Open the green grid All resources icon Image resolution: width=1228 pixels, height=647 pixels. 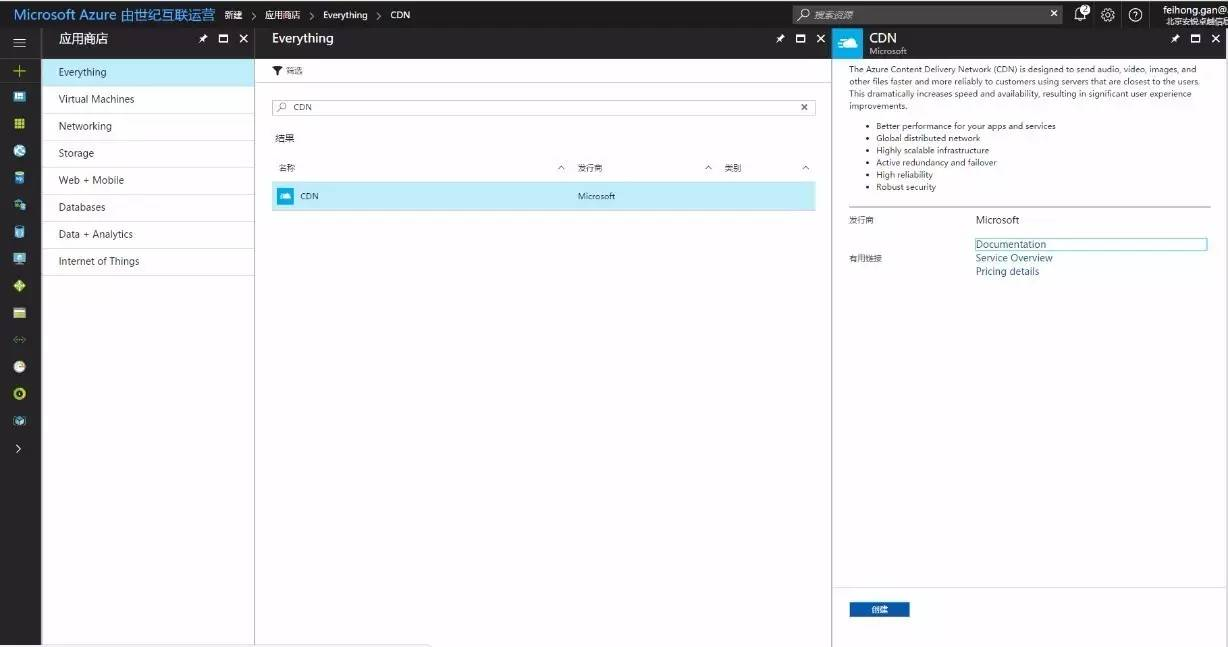coord(19,124)
